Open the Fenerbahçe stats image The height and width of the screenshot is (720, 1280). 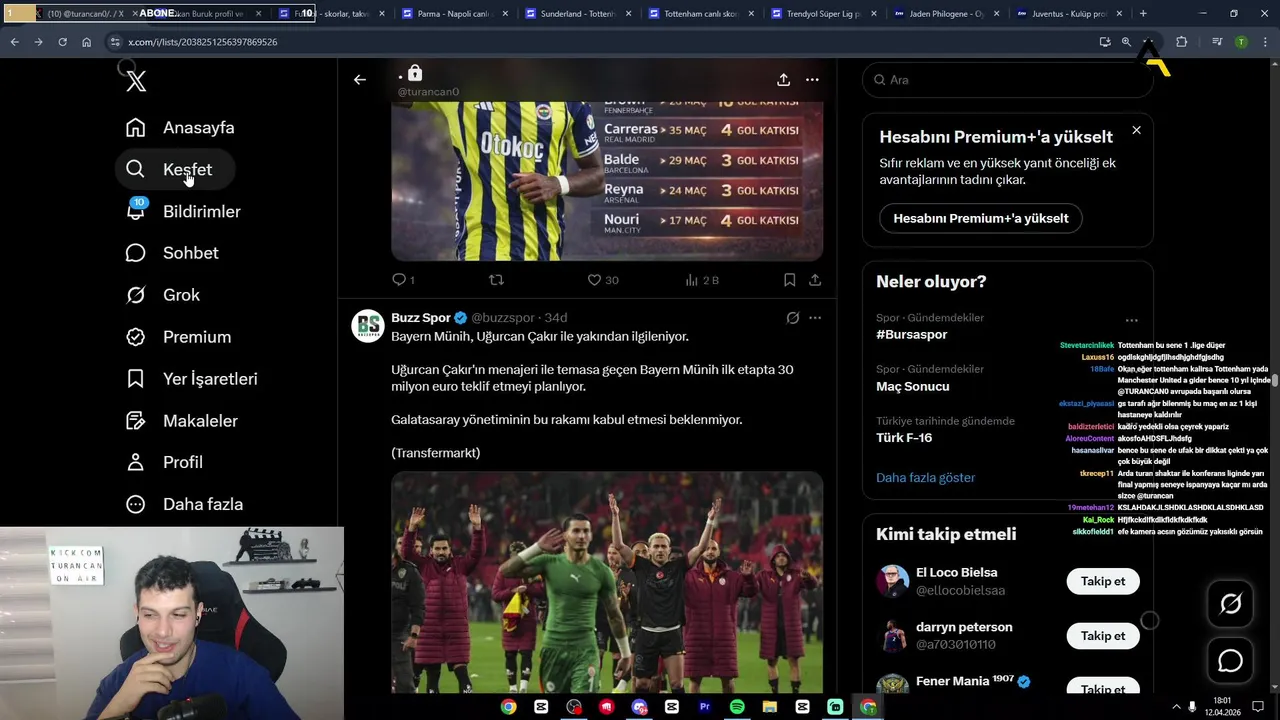click(x=607, y=180)
